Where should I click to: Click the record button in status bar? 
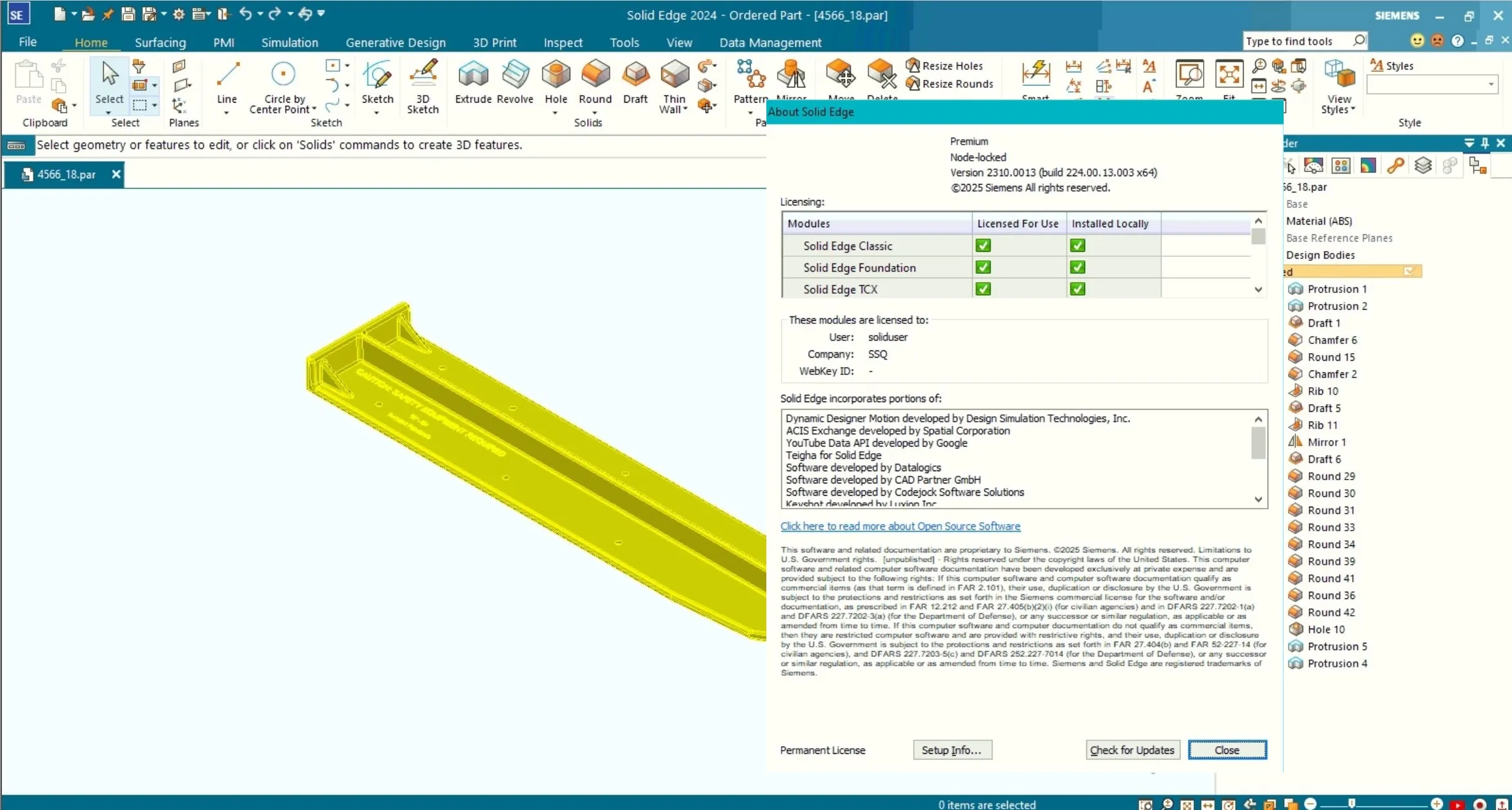click(x=1480, y=804)
